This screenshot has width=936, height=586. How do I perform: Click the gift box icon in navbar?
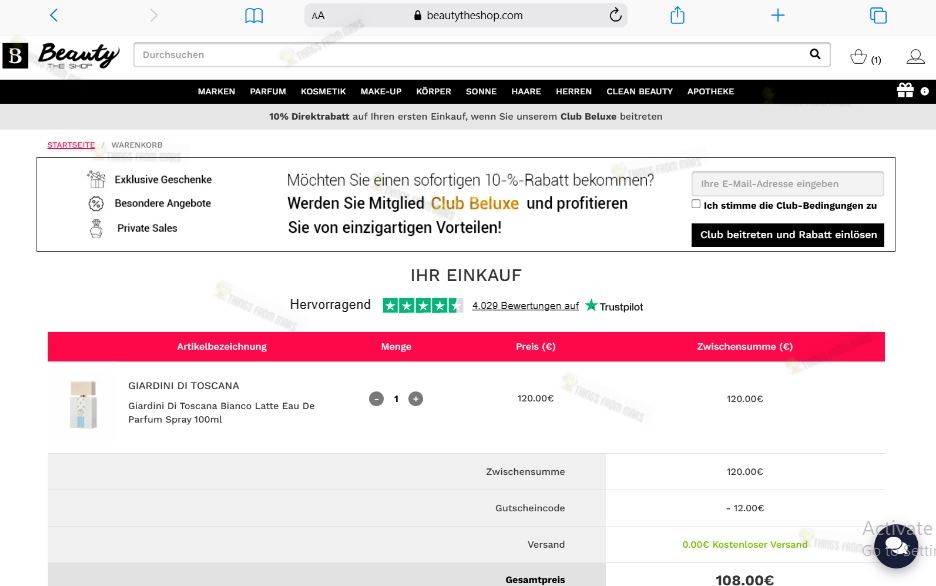[x=905, y=91]
